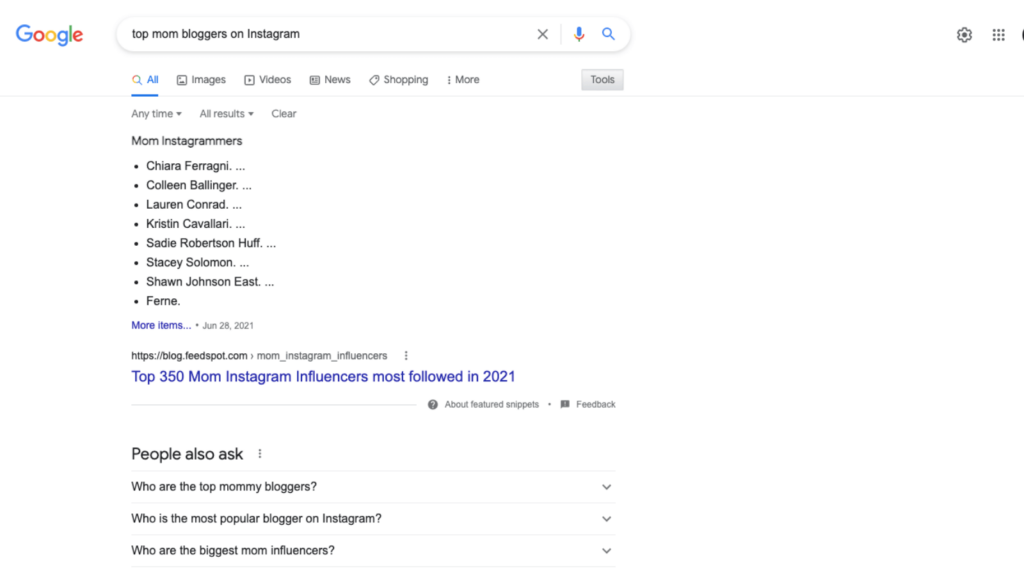1024x576 pixels.
Task: Open the All results dropdown
Action: click(226, 114)
